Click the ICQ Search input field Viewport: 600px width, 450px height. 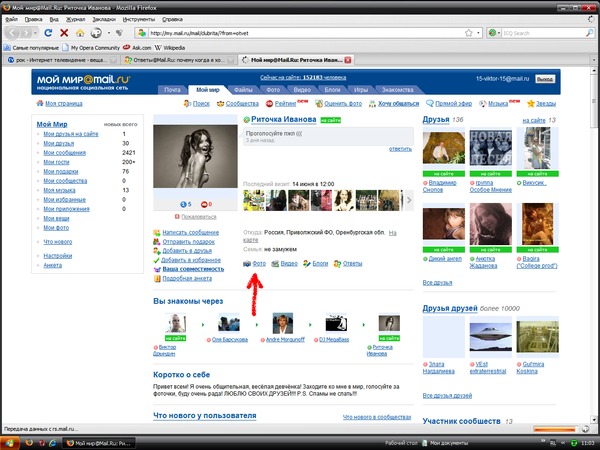pyautogui.click(x=543, y=33)
